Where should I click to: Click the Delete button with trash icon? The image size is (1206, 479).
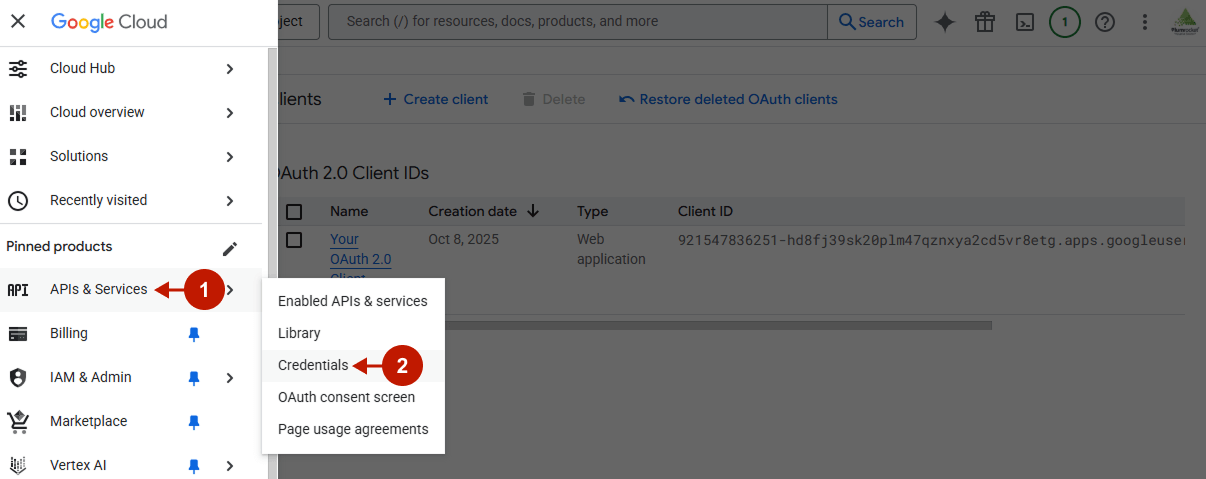coord(553,99)
